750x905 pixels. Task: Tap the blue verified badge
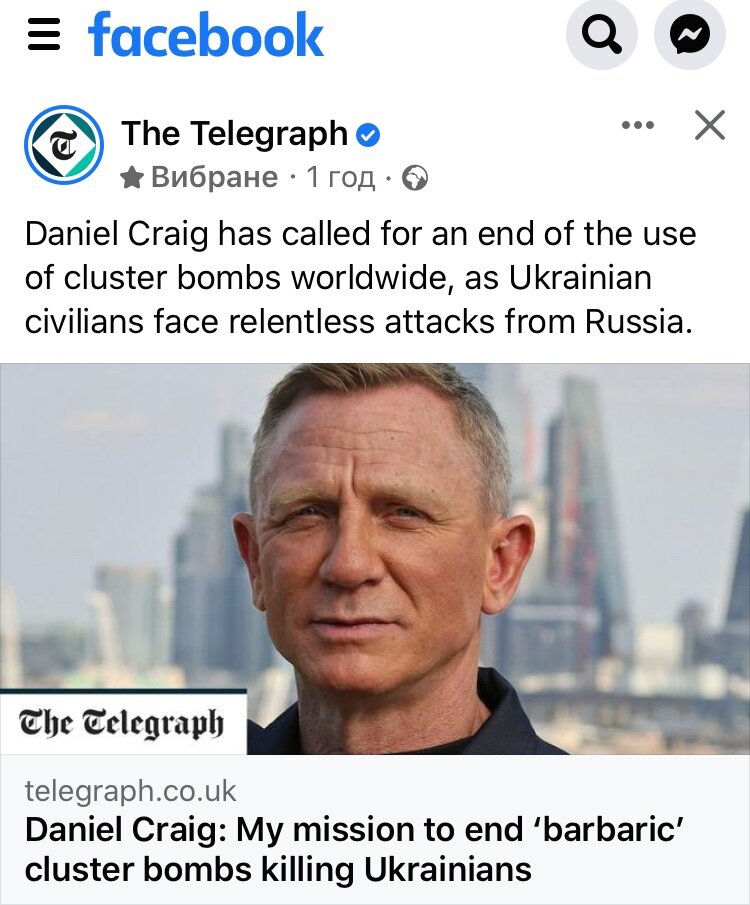click(368, 135)
